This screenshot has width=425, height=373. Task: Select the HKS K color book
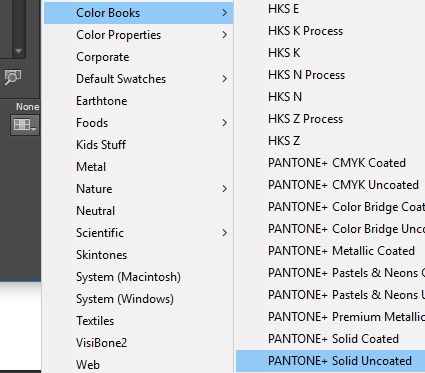click(330, 53)
